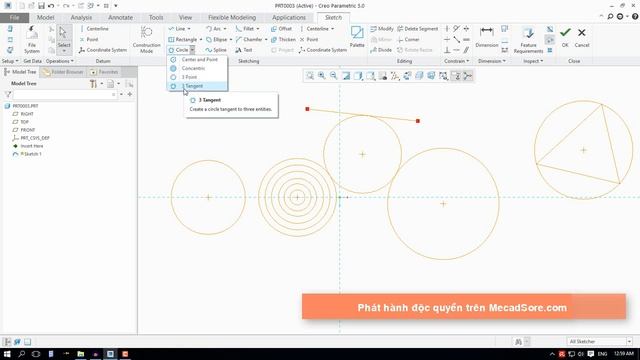
Task: Click the Modify editing tool
Action: coord(382,29)
